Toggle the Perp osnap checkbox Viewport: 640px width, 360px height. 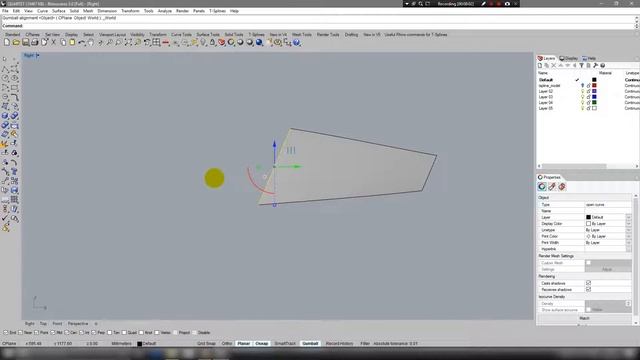pyautogui.click(x=93, y=333)
